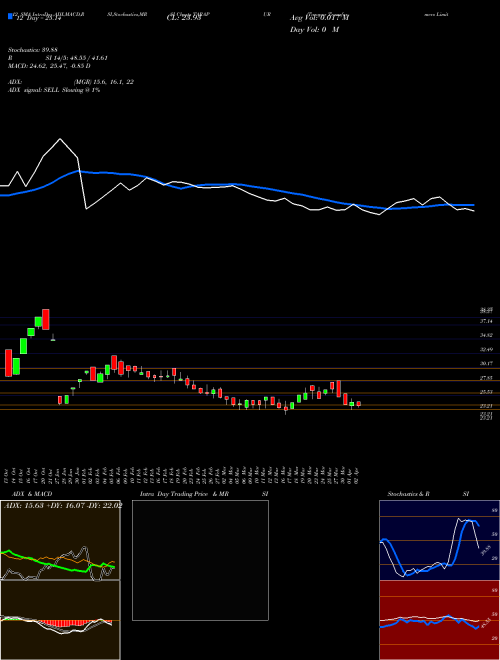Click the ADX panel with the green line
This screenshot has width=500, height=660.
point(60,540)
